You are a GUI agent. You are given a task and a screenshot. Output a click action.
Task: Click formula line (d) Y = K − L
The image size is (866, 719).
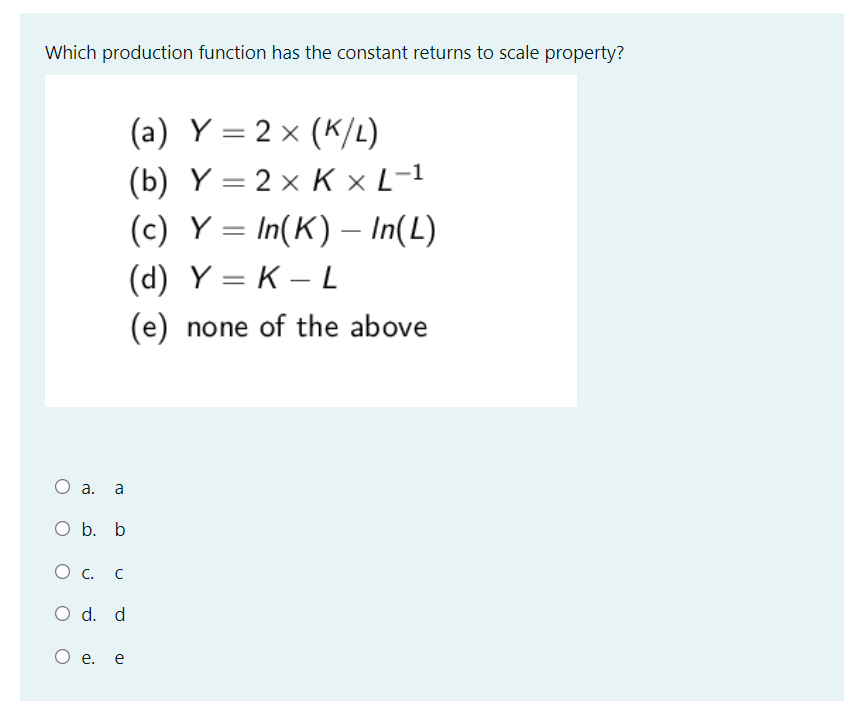240,278
